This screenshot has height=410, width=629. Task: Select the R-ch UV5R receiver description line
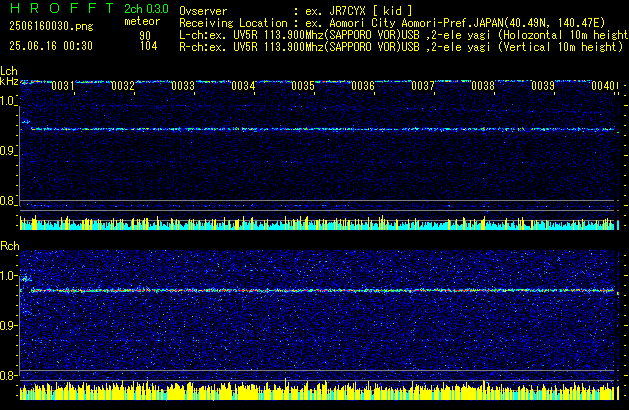pos(401,47)
